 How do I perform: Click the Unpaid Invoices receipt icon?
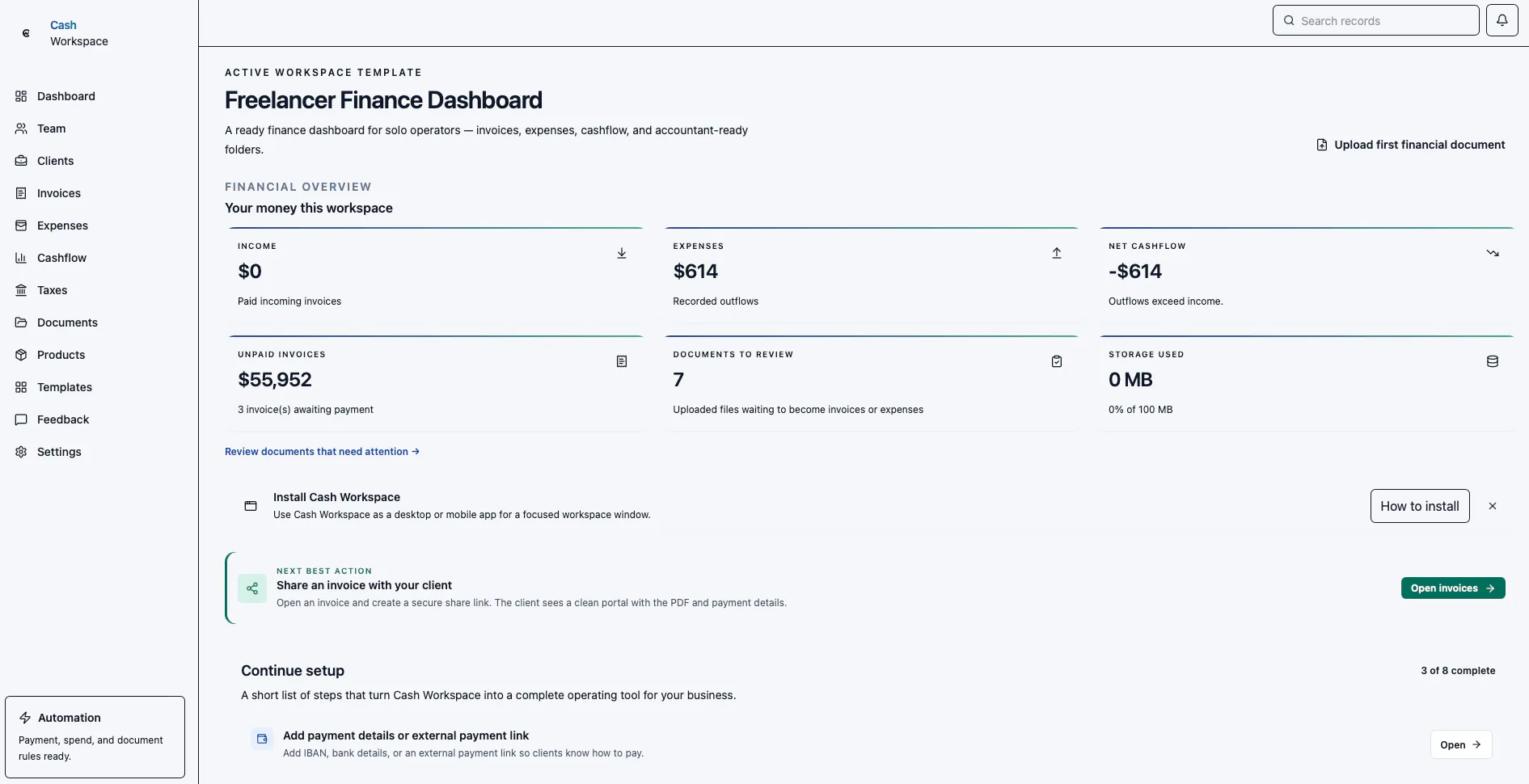[x=622, y=361]
